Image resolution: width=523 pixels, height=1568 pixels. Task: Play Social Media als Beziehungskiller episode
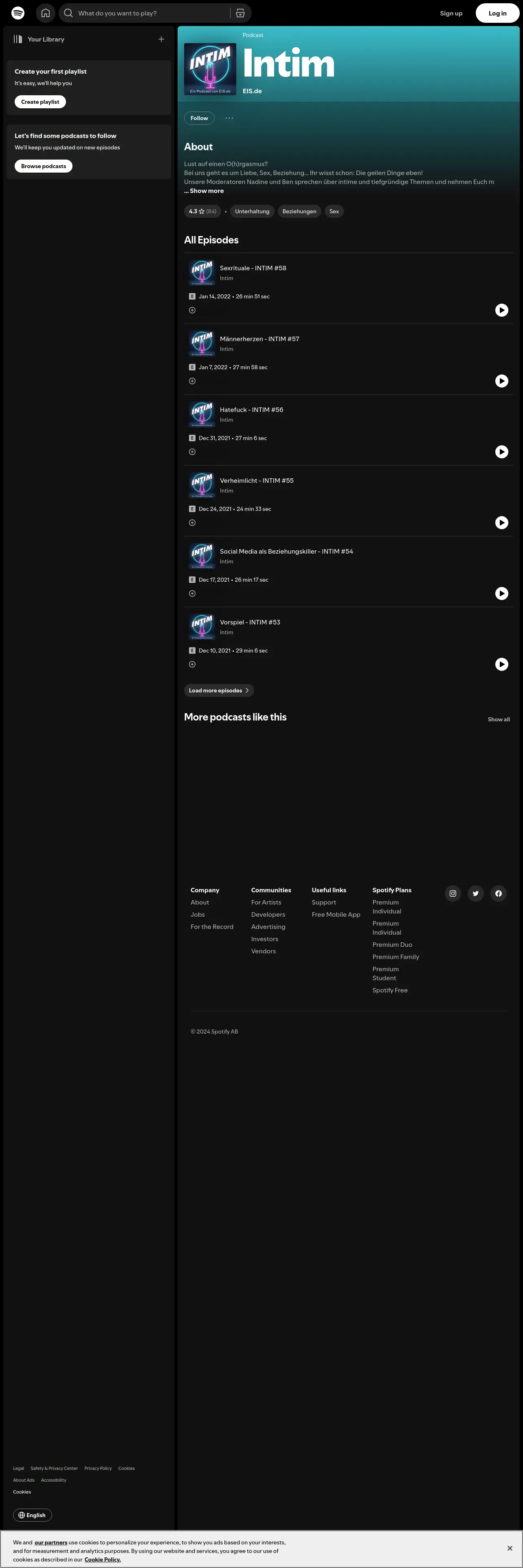502,593
